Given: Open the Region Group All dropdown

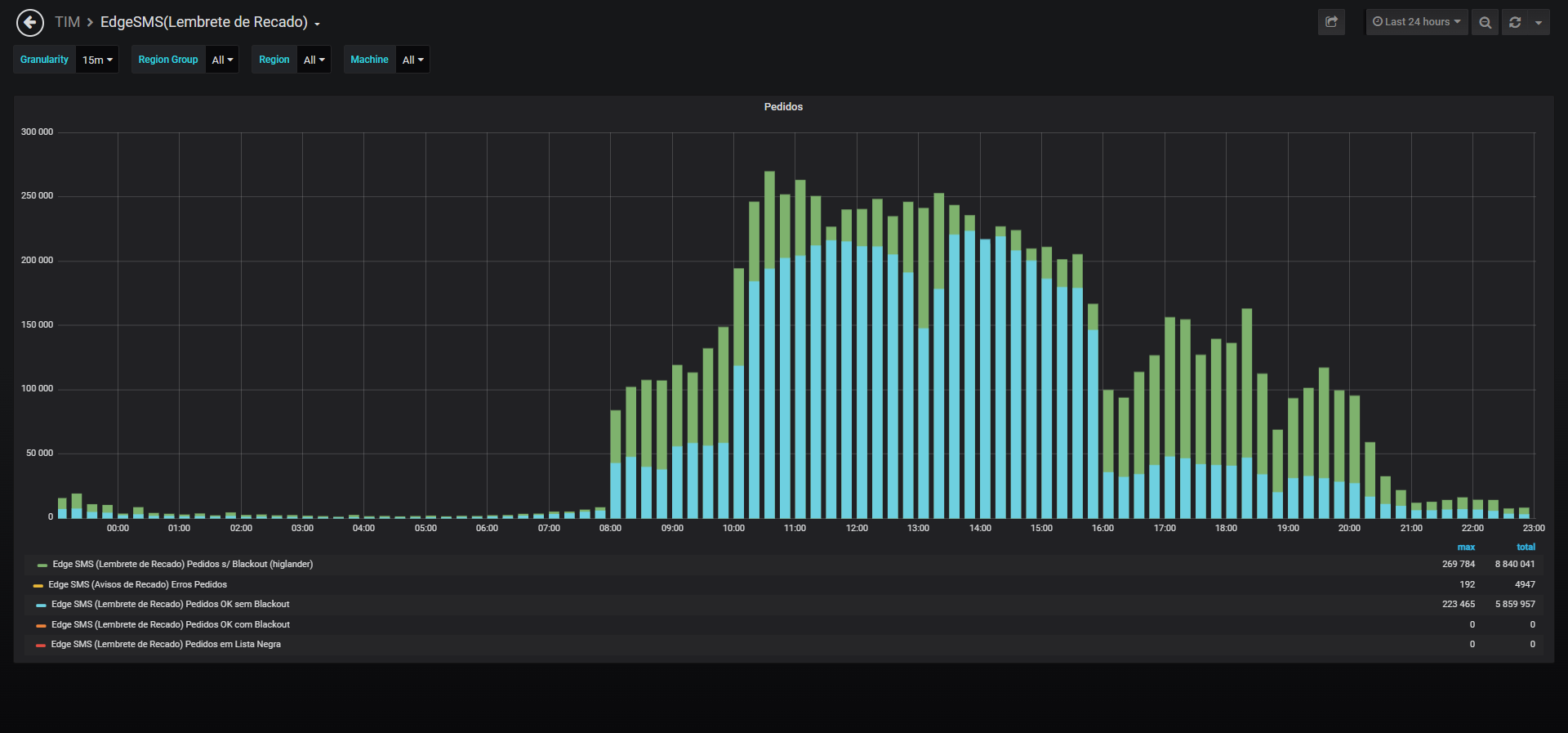Looking at the screenshot, I should (222, 60).
